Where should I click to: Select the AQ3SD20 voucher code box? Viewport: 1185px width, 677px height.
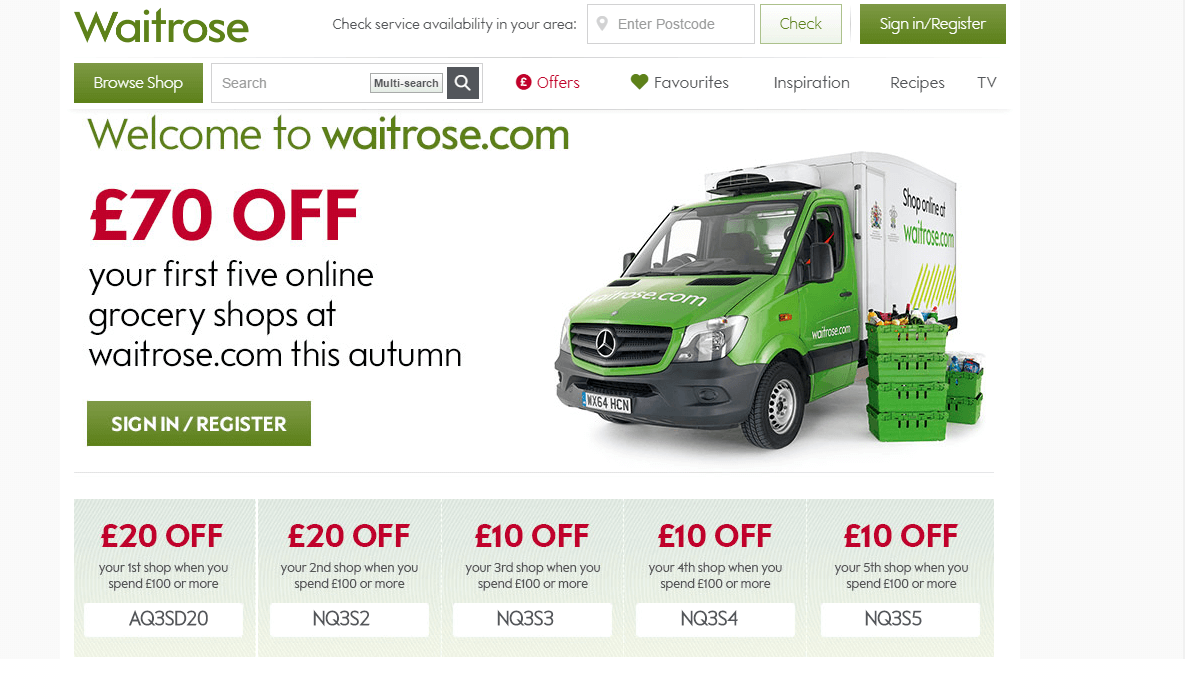(163, 619)
